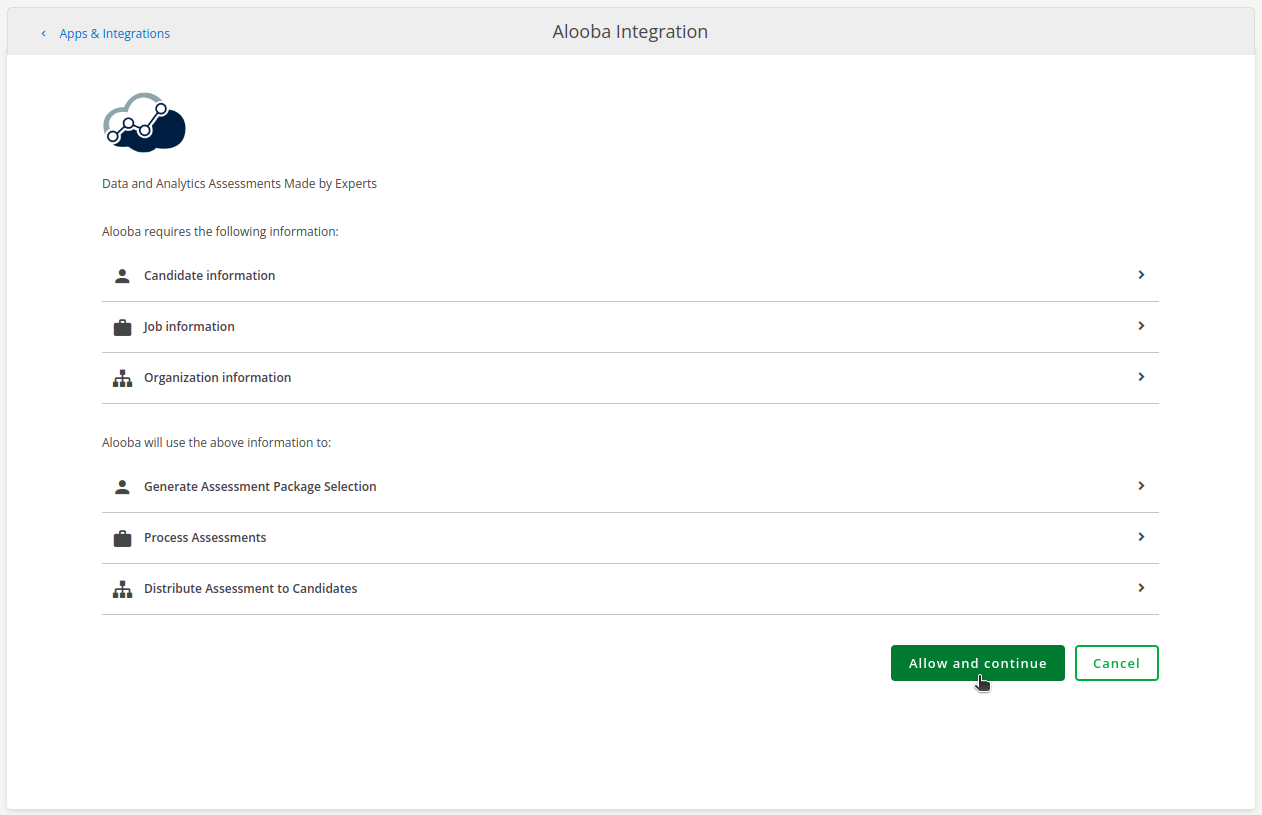
Task: Select the Distribute Assessment to Candidates label
Action: (250, 589)
